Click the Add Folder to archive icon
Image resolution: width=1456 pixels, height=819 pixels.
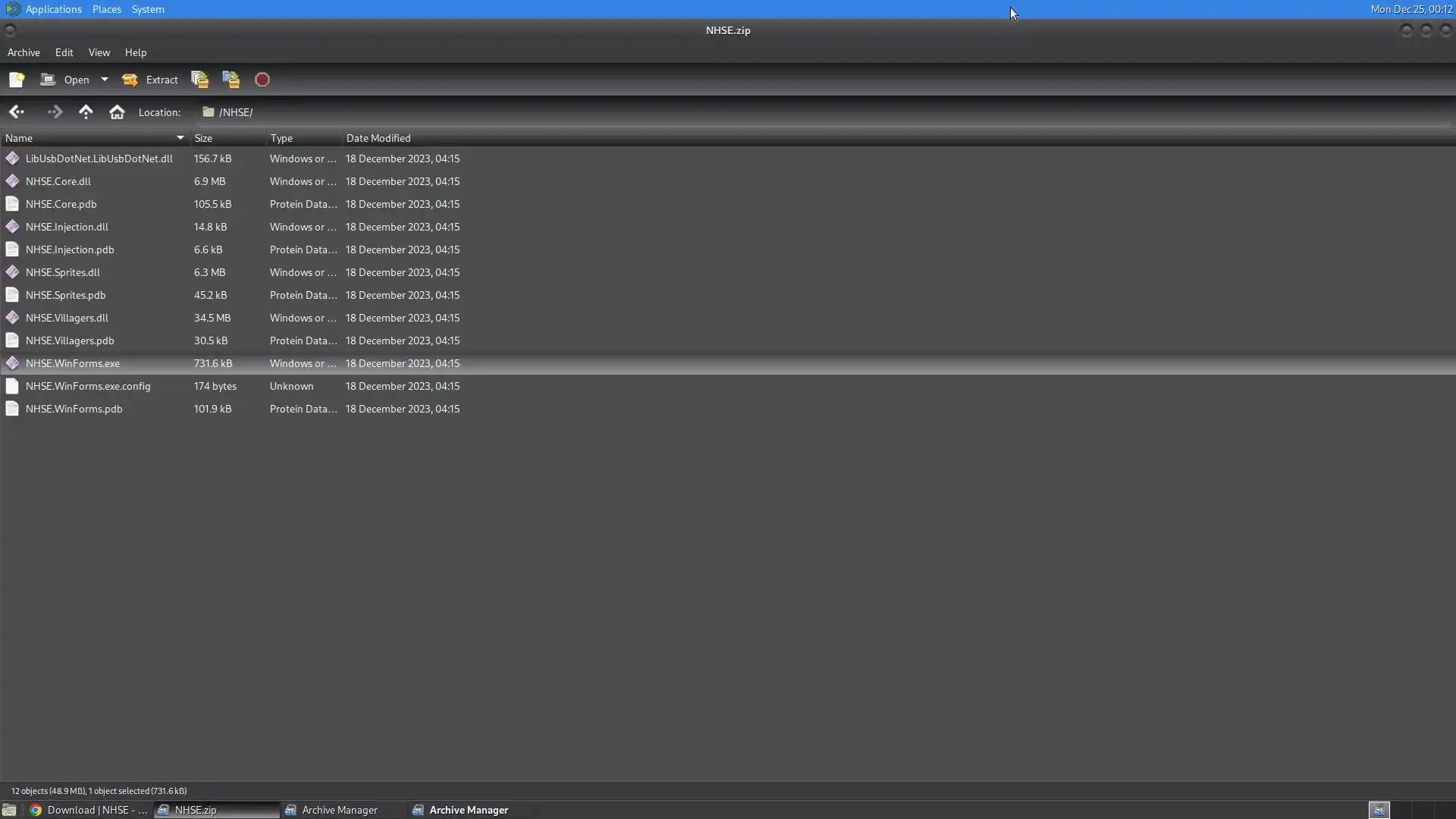231,80
